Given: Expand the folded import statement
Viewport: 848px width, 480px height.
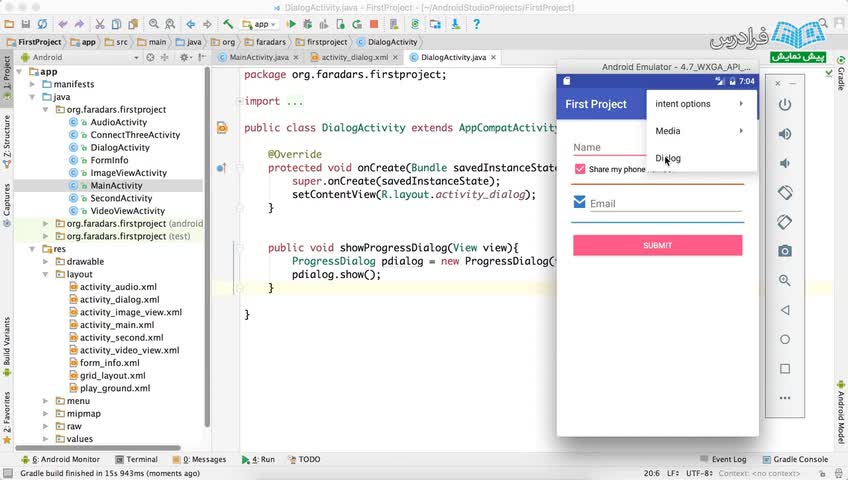Looking at the screenshot, I should [x=239, y=101].
